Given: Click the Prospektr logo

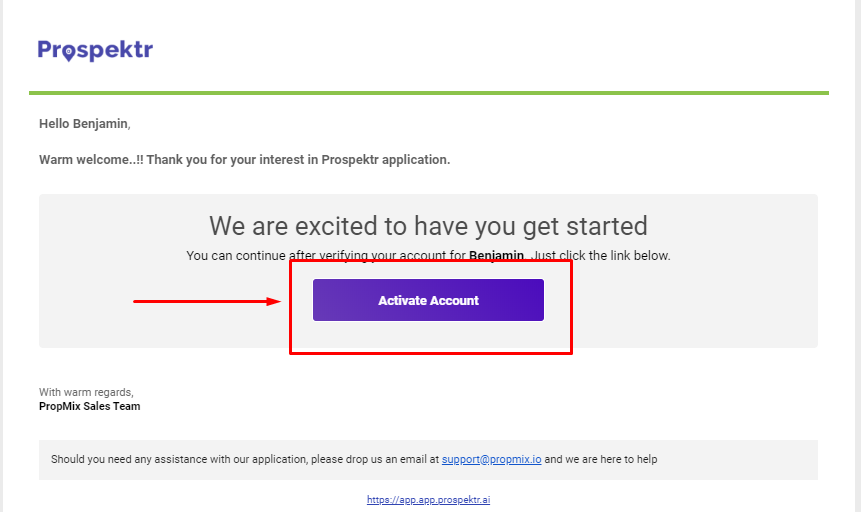Looking at the screenshot, I should 95,50.
